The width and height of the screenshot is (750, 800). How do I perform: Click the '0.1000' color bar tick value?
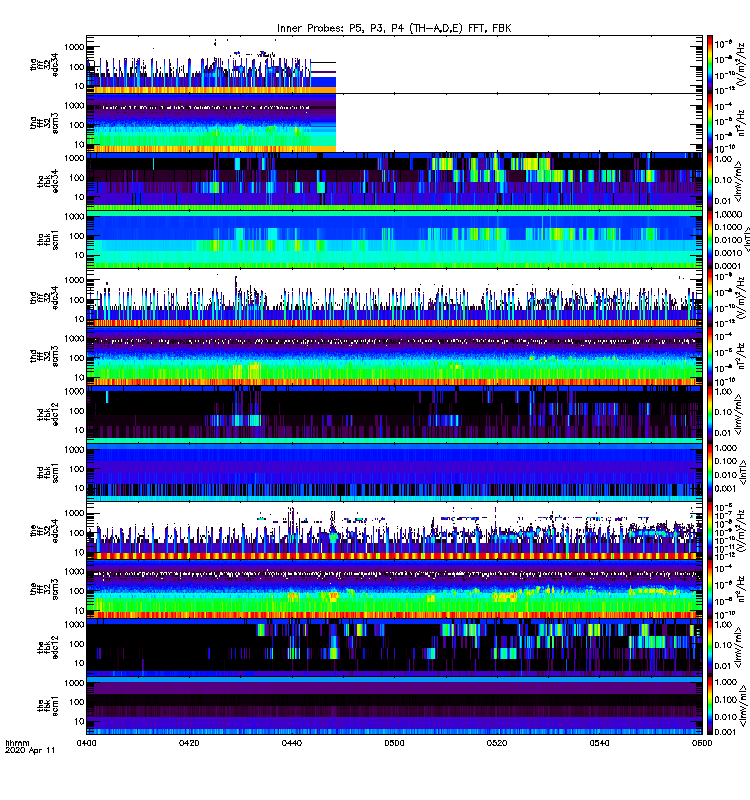tap(728, 227)
